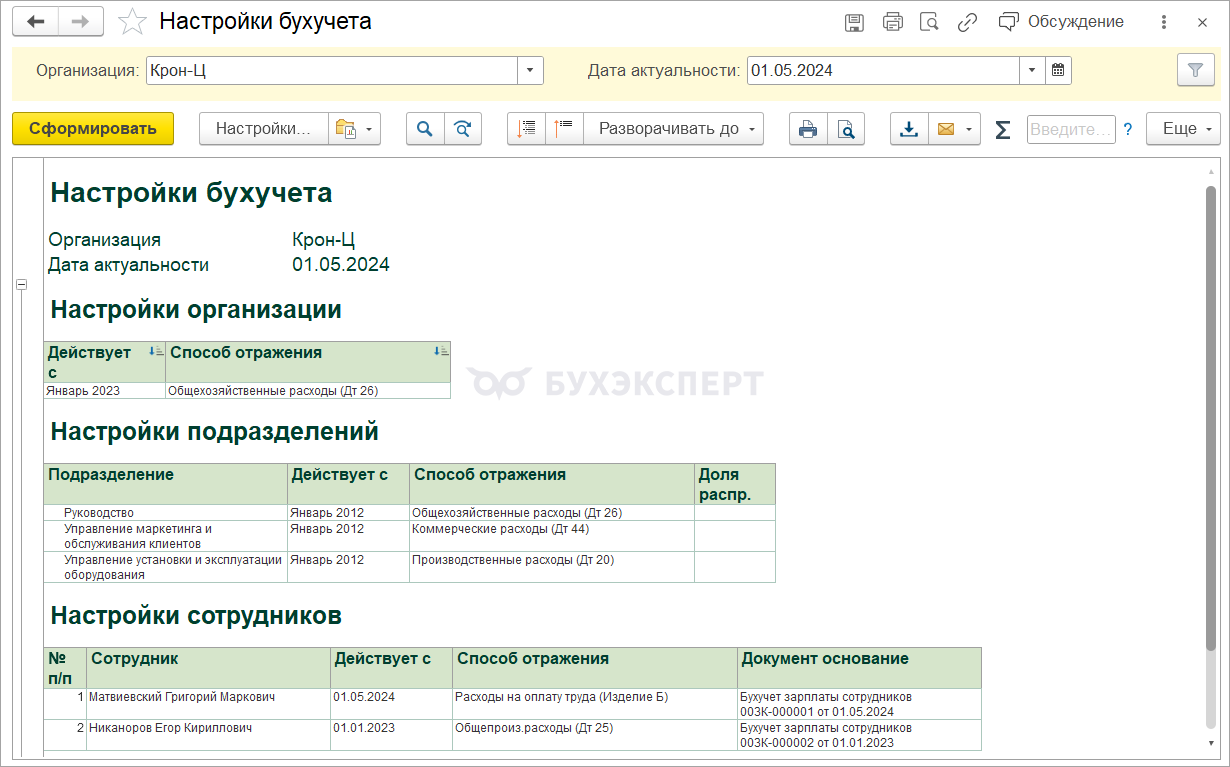This screenshot has height=767, width=1230.
Task: Open the Еще menu
Action: [x=1183, y=129]
